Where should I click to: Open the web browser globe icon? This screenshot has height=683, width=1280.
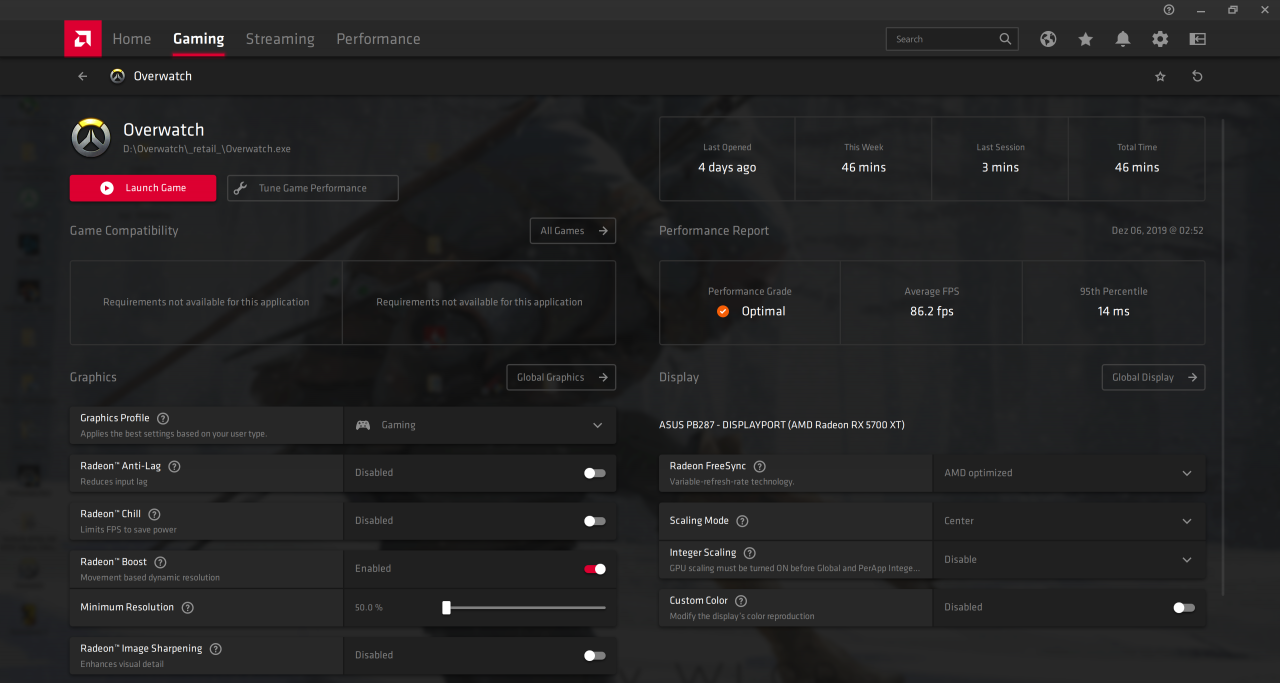[x=1048, y=39]
